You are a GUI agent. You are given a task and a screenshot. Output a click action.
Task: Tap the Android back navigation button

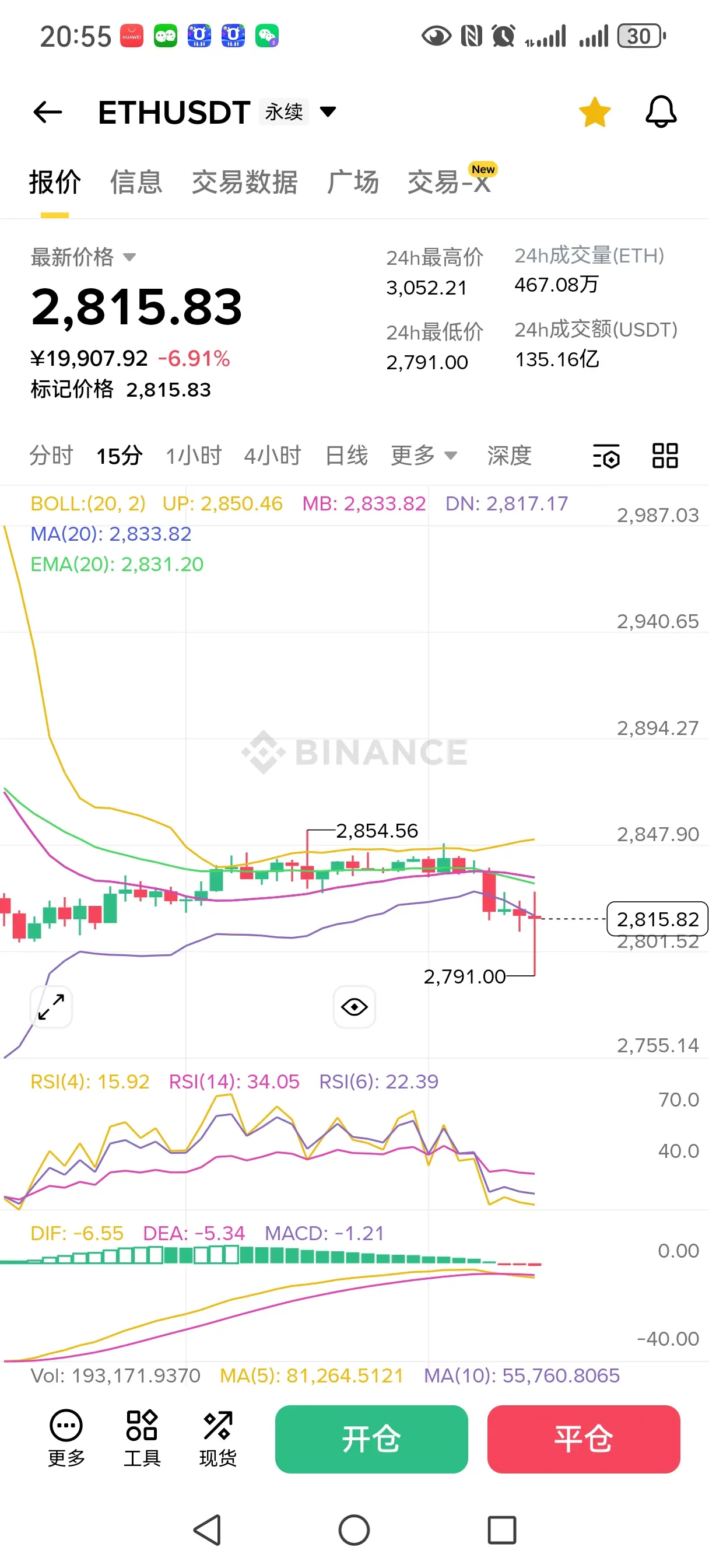pos(207,1529)
